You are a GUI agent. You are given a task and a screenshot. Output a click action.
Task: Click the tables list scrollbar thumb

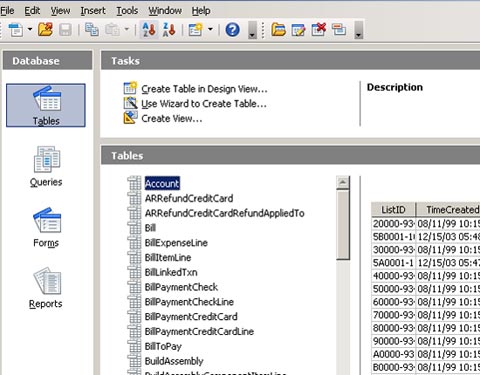coord(343,225)
